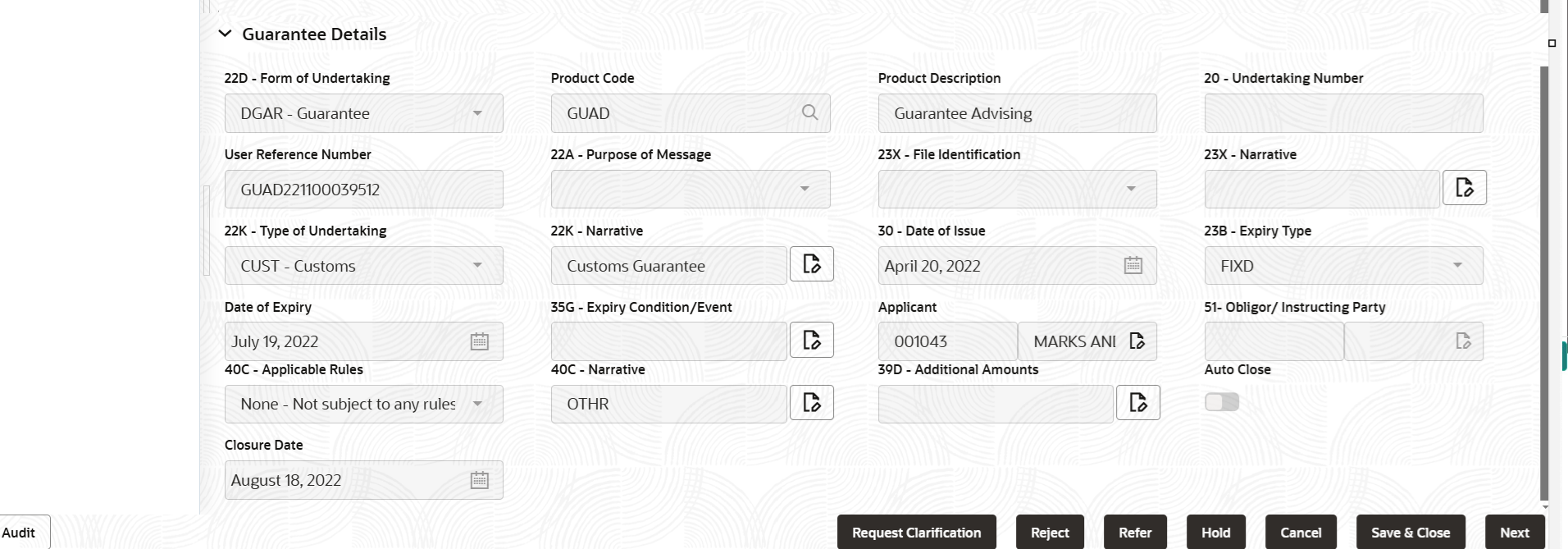Open the 40C Applicable Rules dropdown
Viewport: 1568px width, 549px height.
tap(477, 404)
